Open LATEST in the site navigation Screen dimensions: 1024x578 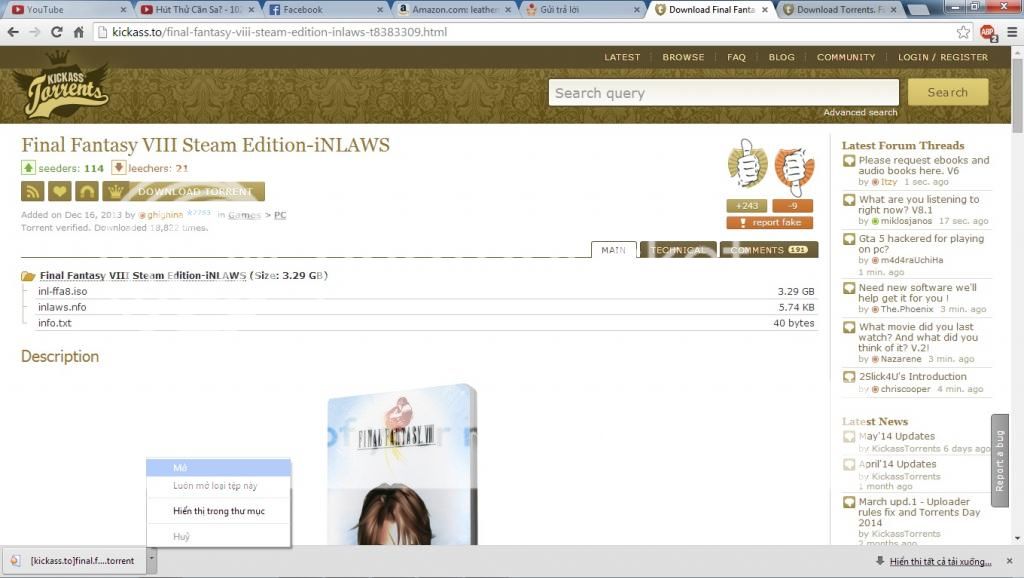coord(622,57)
